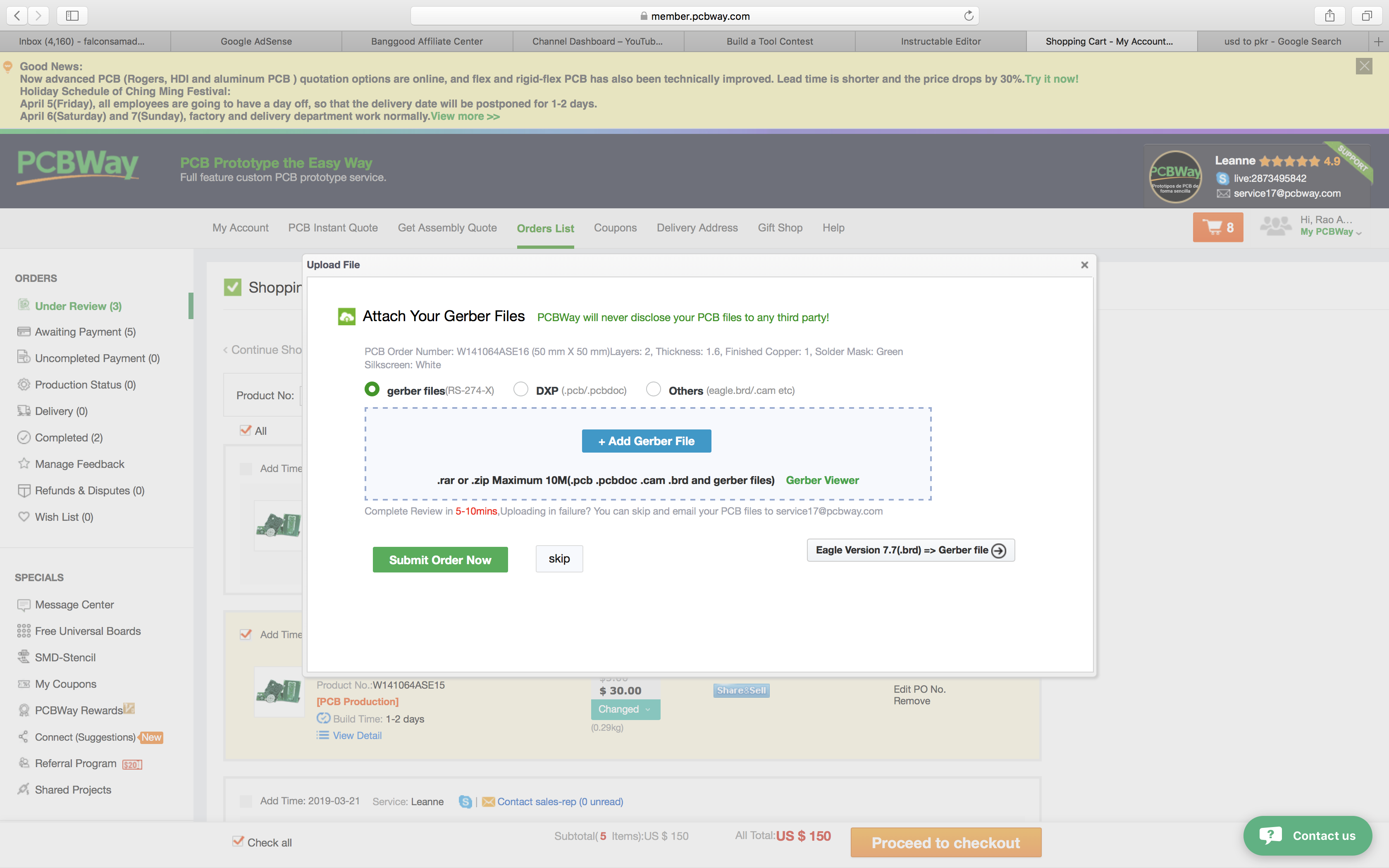Click the Share&Sell badge
Viewport: 1389px width, 868px height.
[741, 690]
